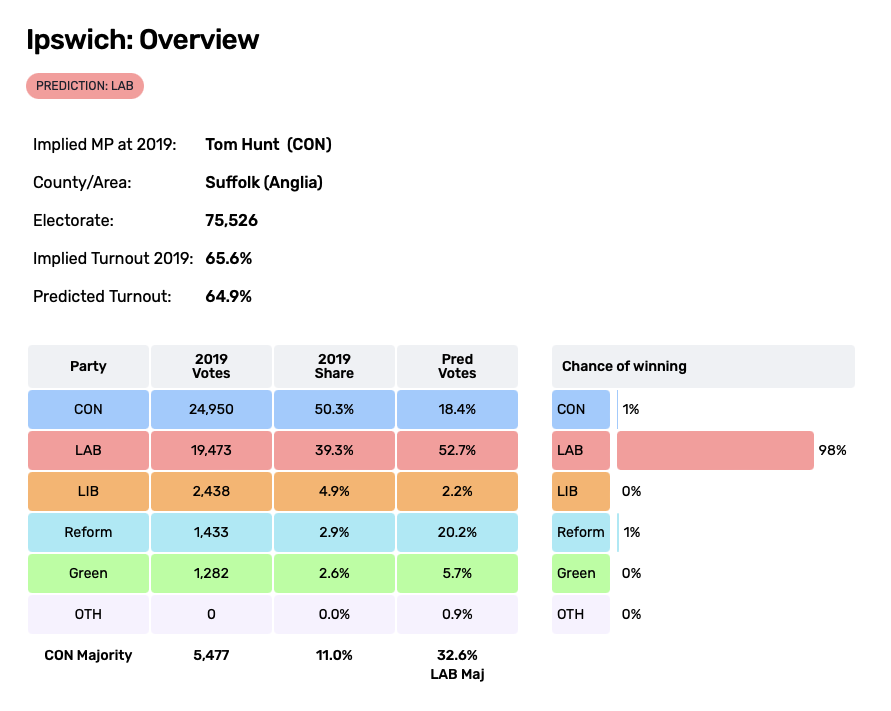
Task: Click the PREDICTION: LAB badge
Action: click(x=85, y=86)
